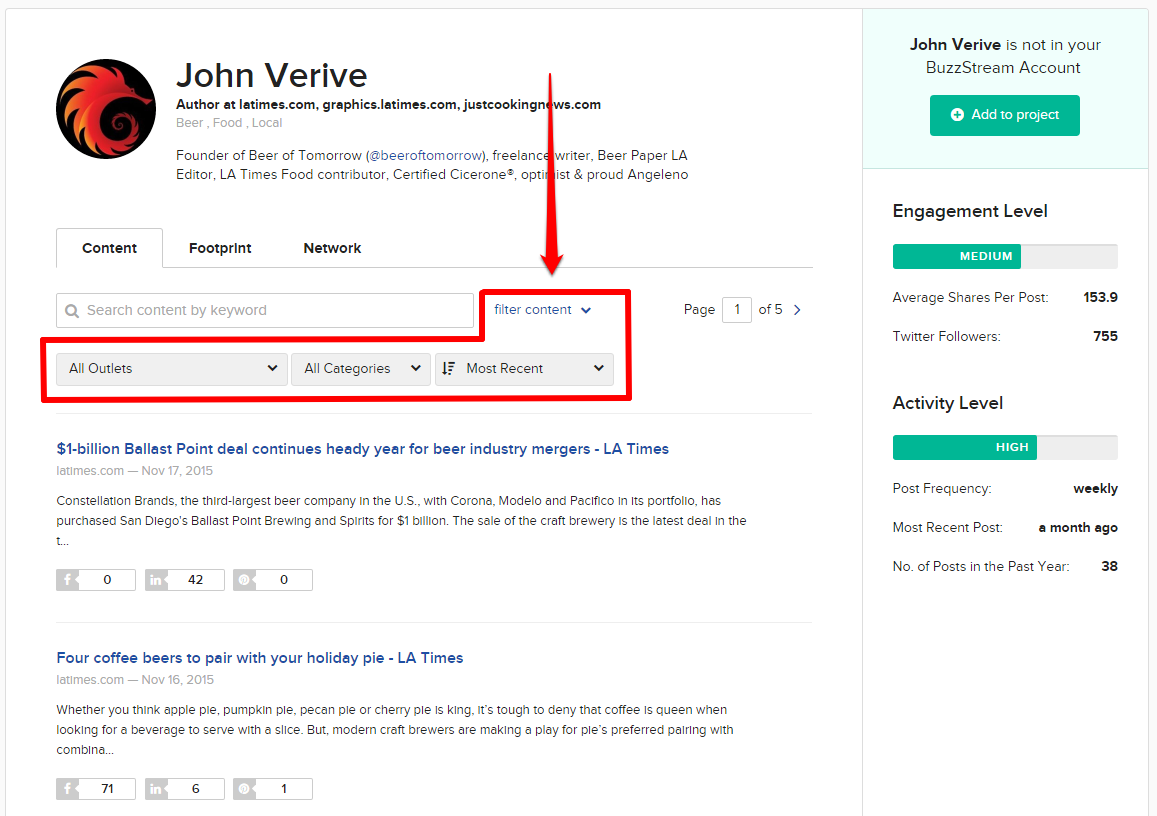This screenshot has height=816, width=1157.
Task: Click the next page arrow icon
Action: point(797,309)
